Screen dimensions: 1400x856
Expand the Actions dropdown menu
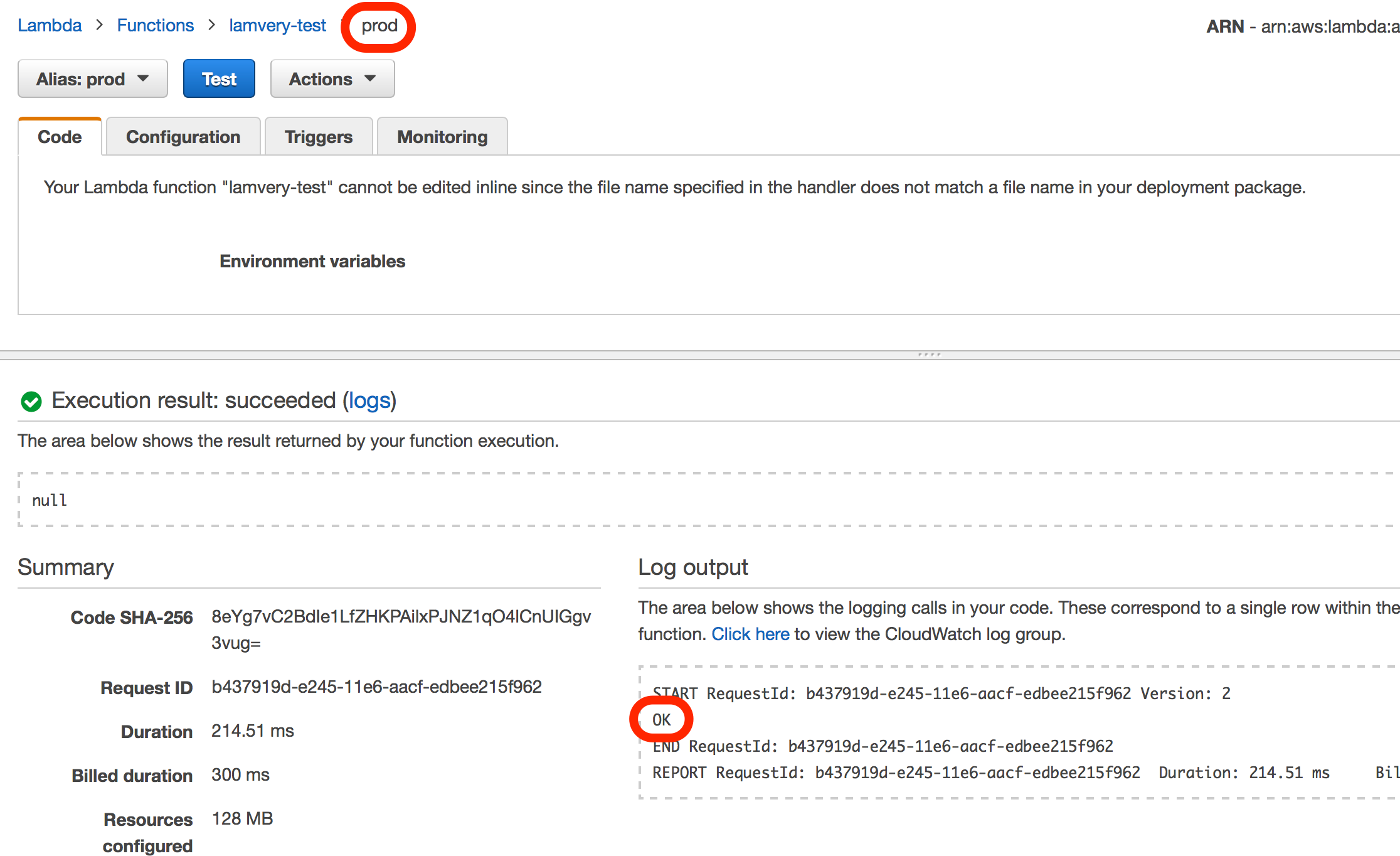click(332, 79)
